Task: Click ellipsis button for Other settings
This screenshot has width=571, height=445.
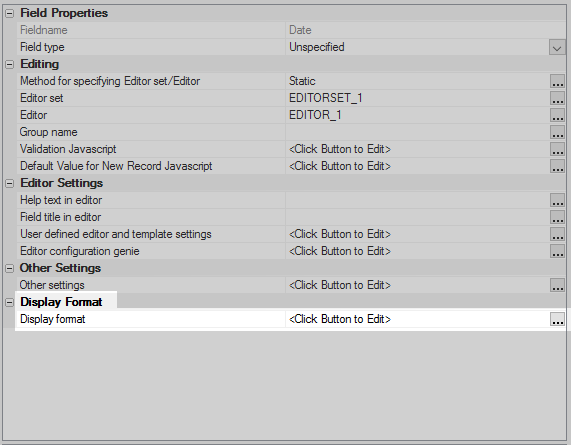Action: 557,285
